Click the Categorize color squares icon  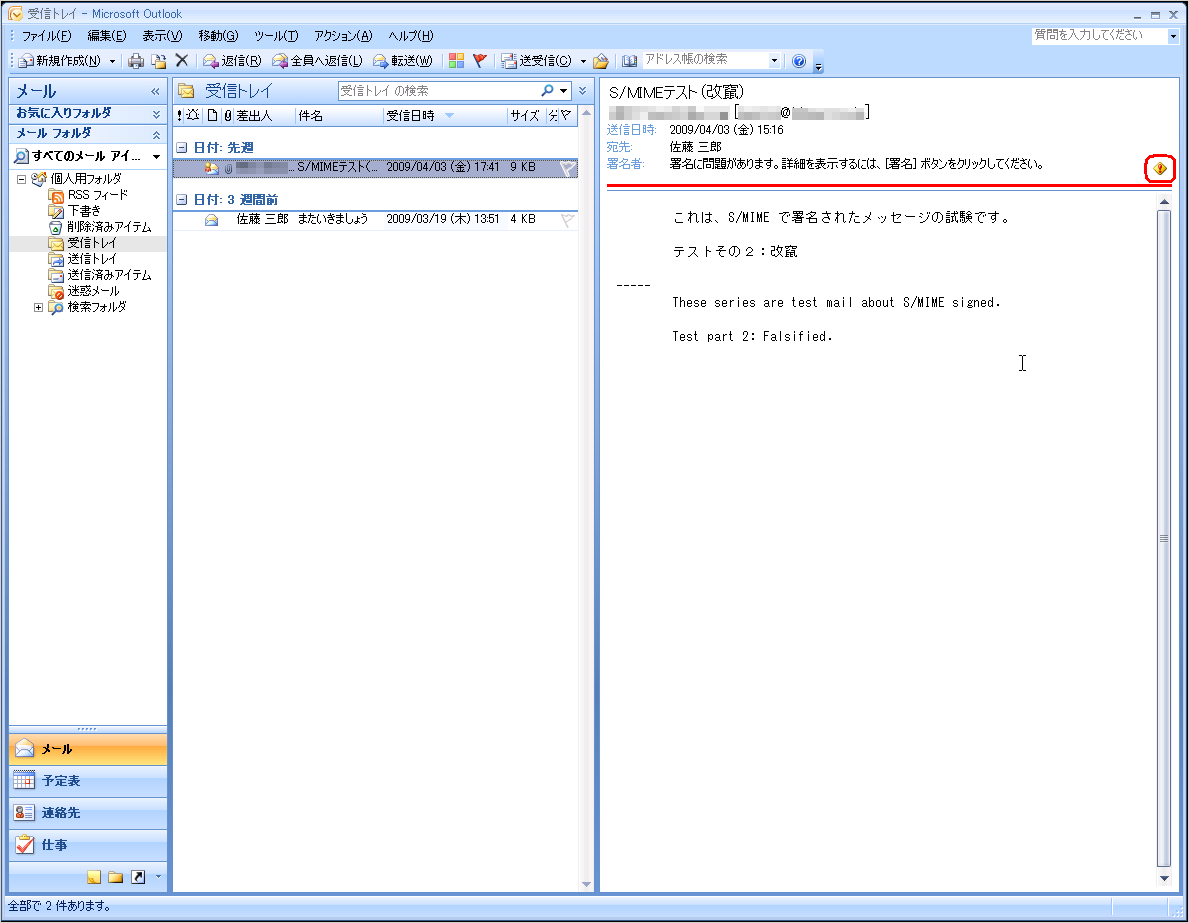[x=456, y=61]
